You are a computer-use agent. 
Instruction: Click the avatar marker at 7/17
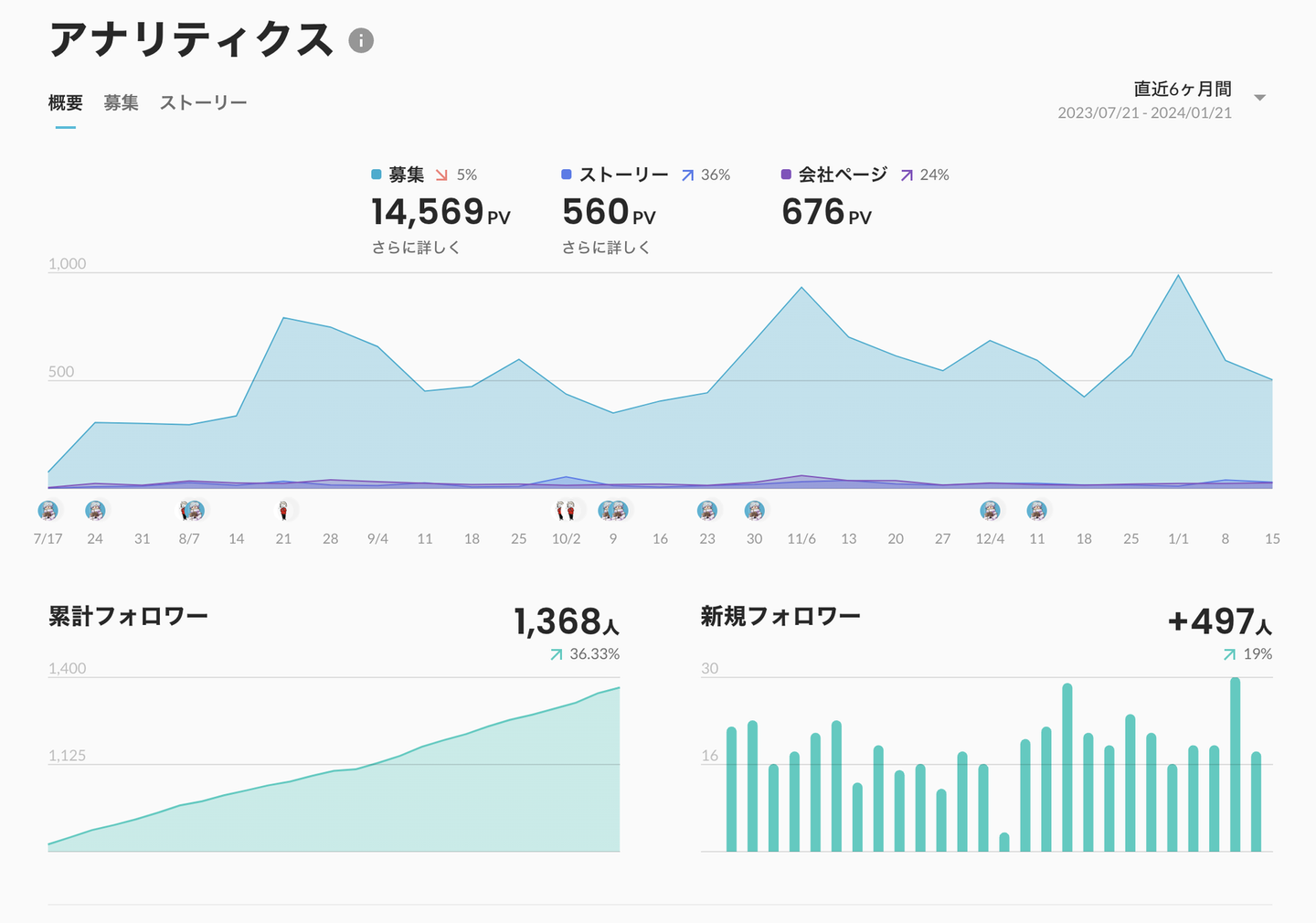tap(48, 511)
